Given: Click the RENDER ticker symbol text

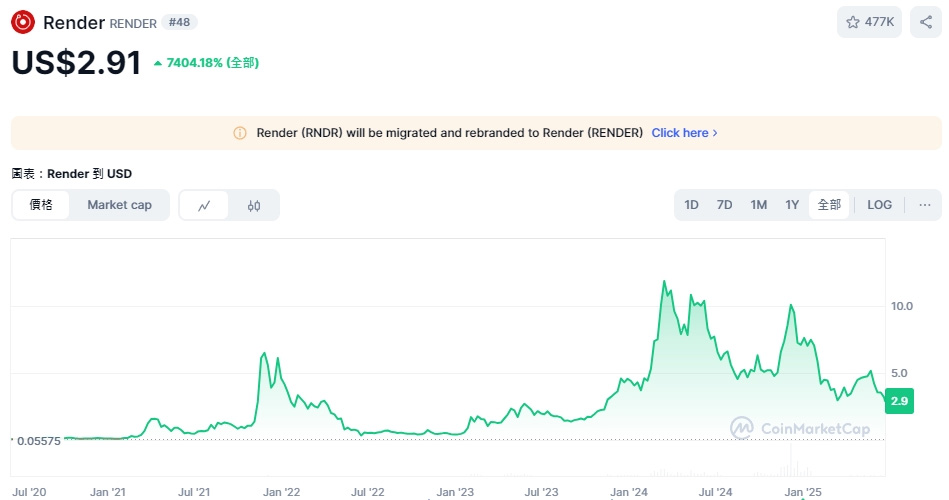Looking at the screenshot, I should (x=133, y=24).
